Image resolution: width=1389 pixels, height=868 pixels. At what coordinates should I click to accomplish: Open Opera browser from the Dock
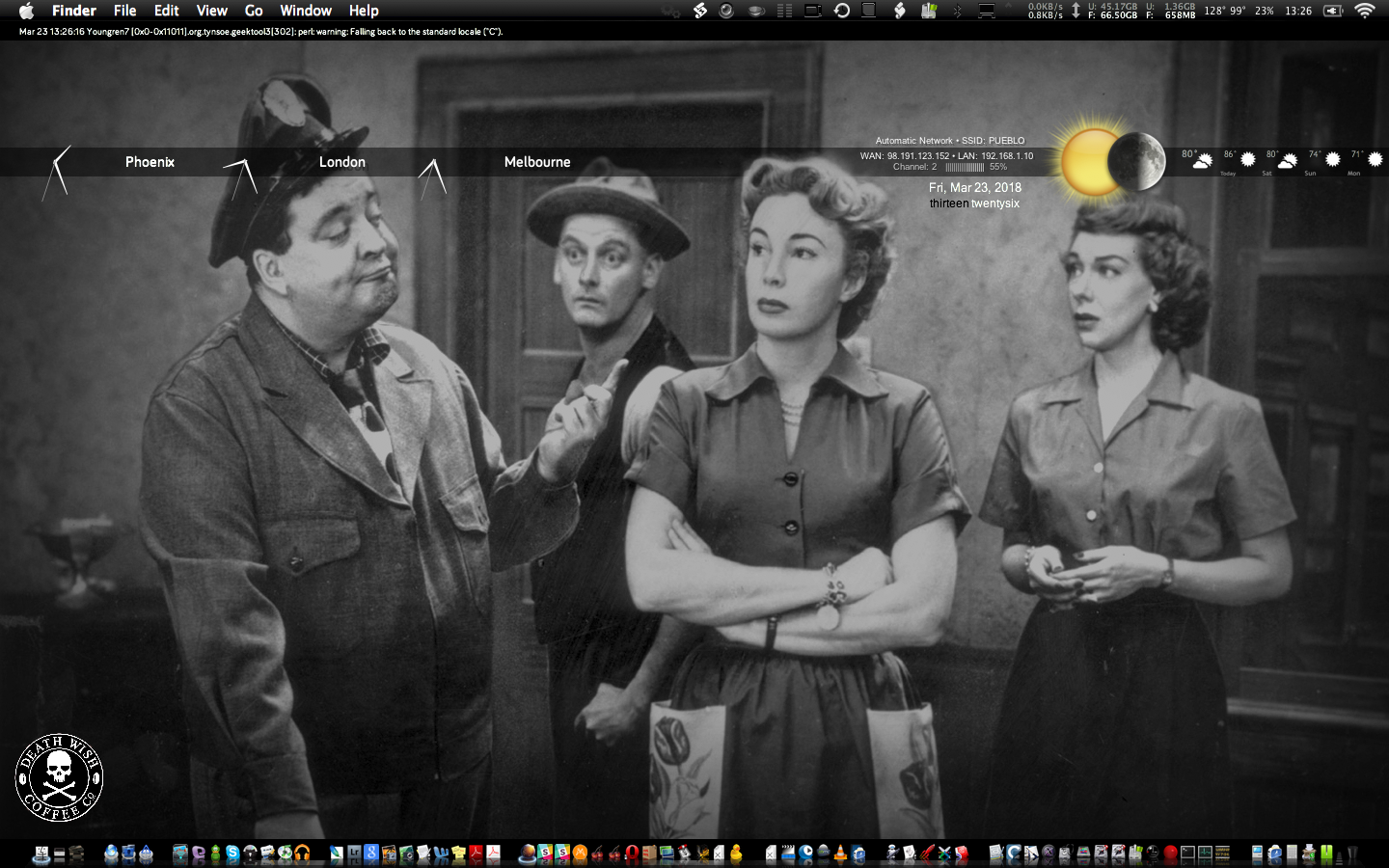pyautogui.click(x=631, y=854)
